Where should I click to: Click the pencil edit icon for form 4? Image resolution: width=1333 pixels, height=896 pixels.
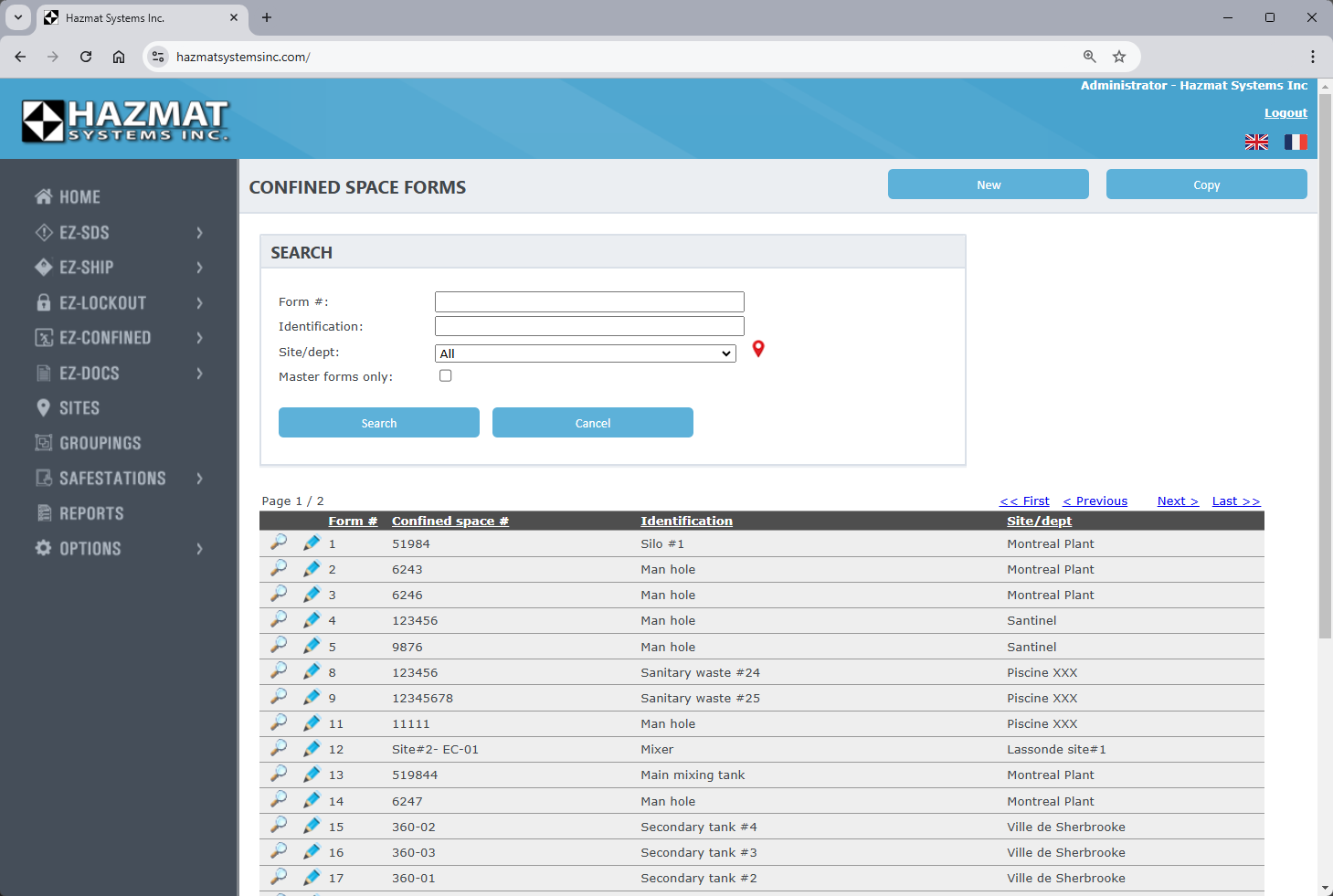click(312, 619)
